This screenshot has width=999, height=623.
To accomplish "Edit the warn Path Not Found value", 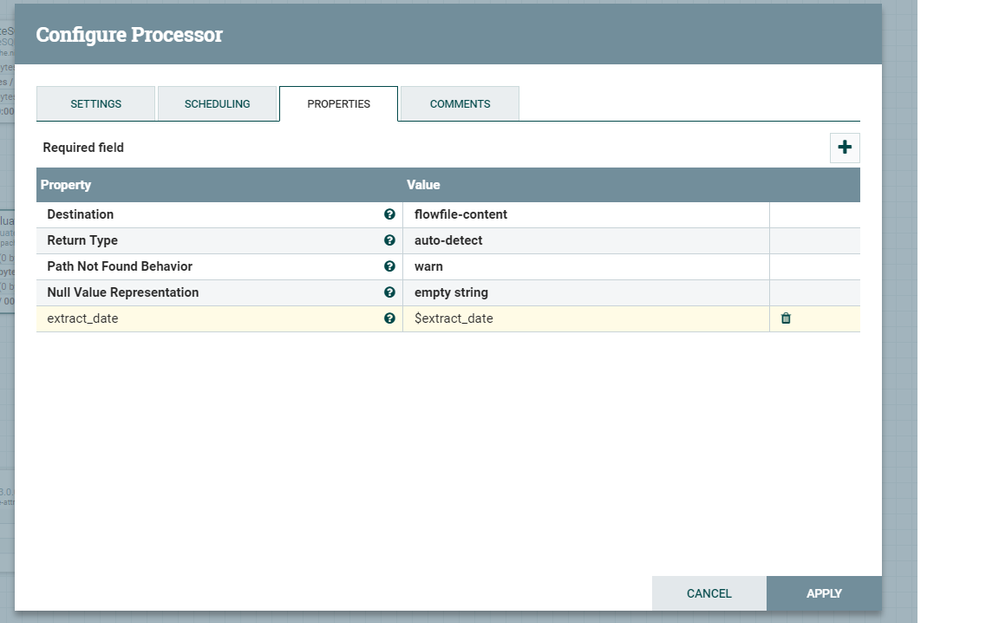I will pyautogui.click(x=586, y=266).
